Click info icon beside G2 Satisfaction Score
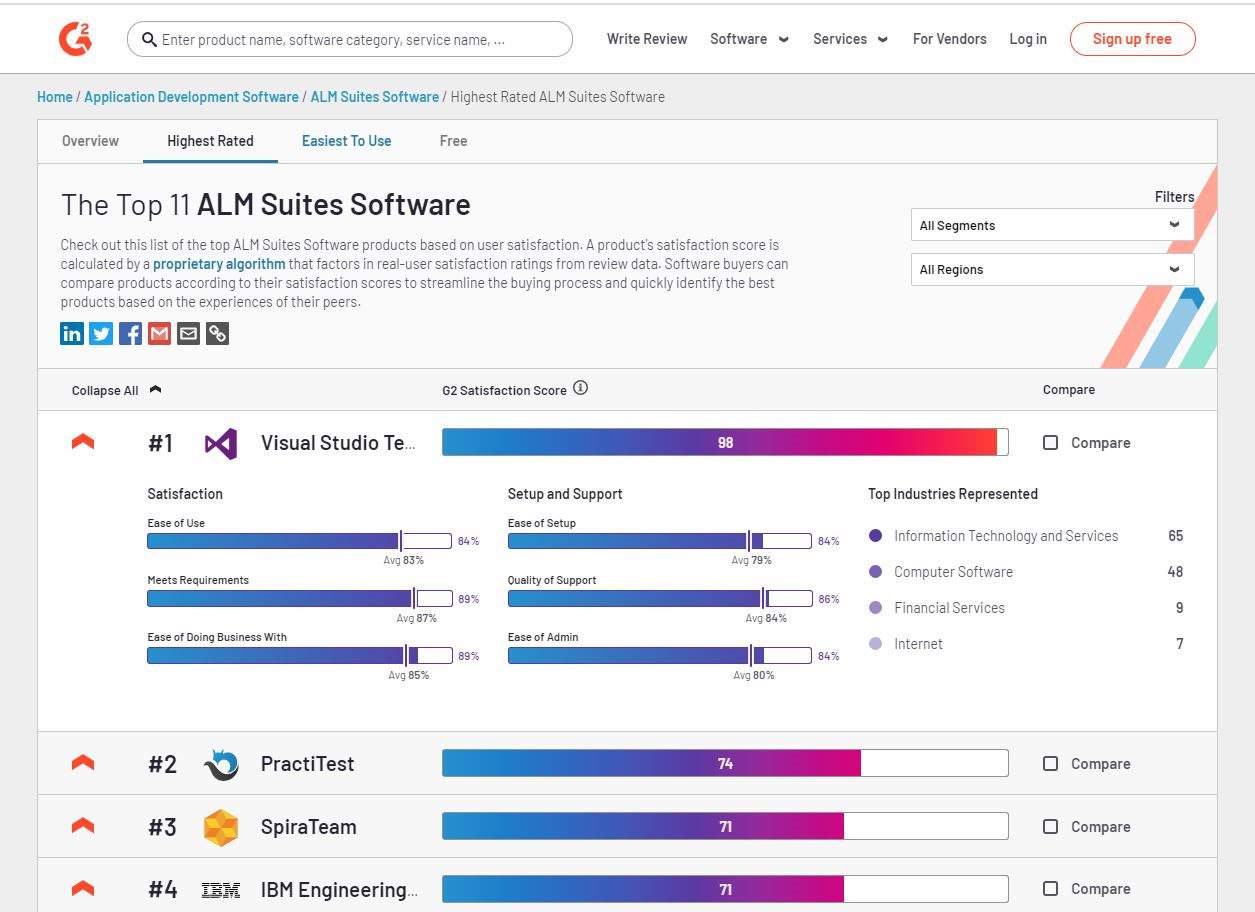 pyautogui.click(x=580, y=388)
